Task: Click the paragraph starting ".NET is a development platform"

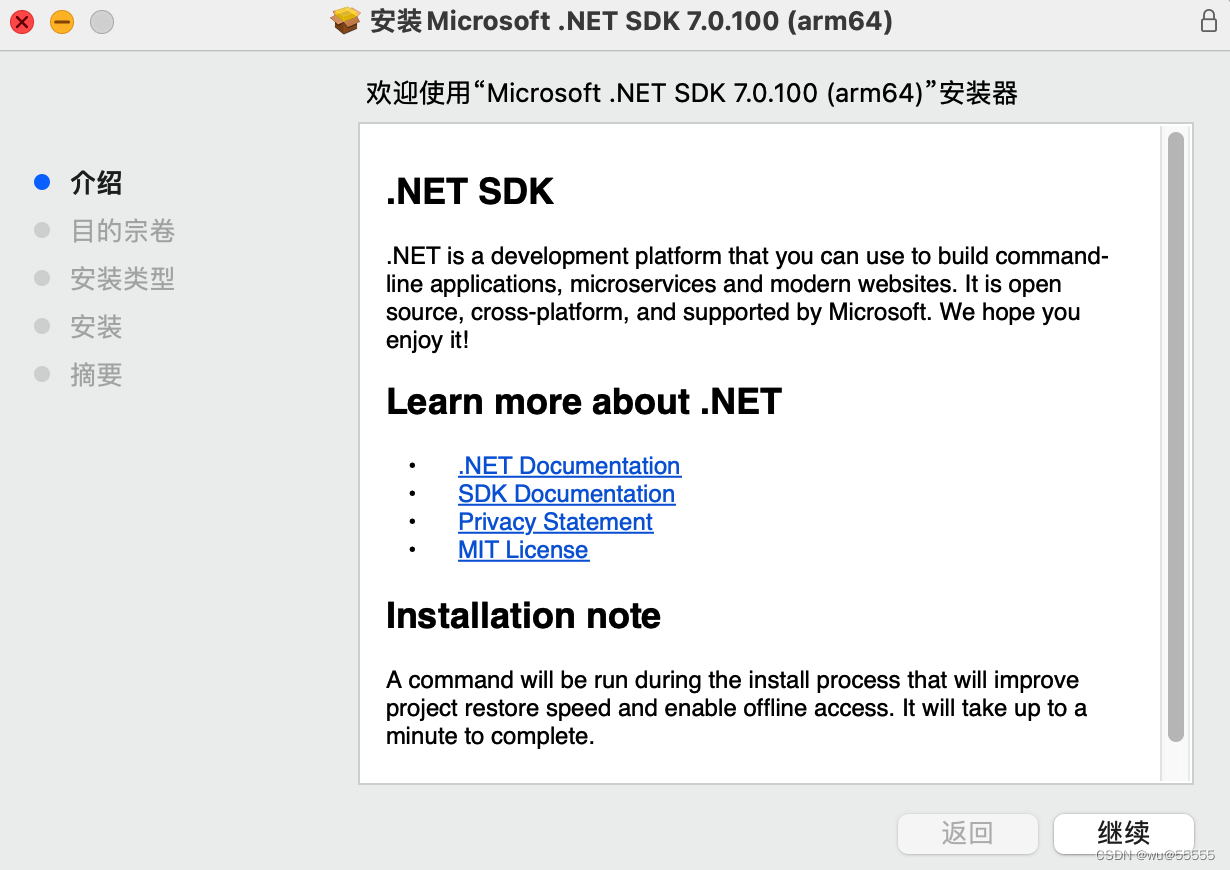Action: [747, 298]
